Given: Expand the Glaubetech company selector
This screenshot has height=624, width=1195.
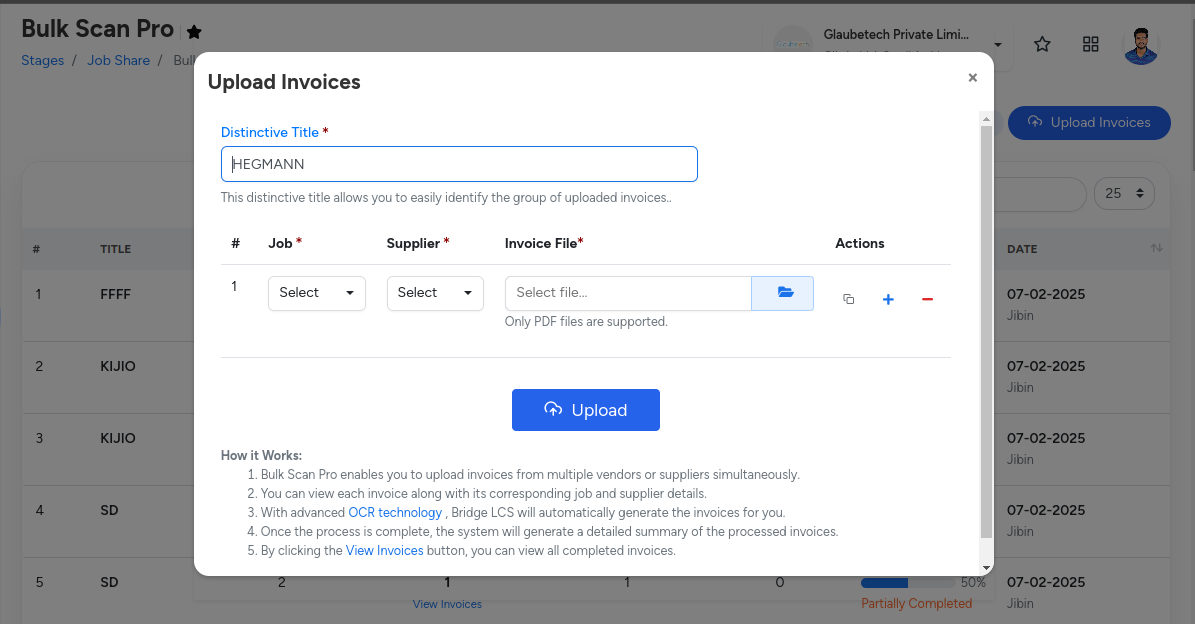Looking at the screenshot, I should coord(998,45).
